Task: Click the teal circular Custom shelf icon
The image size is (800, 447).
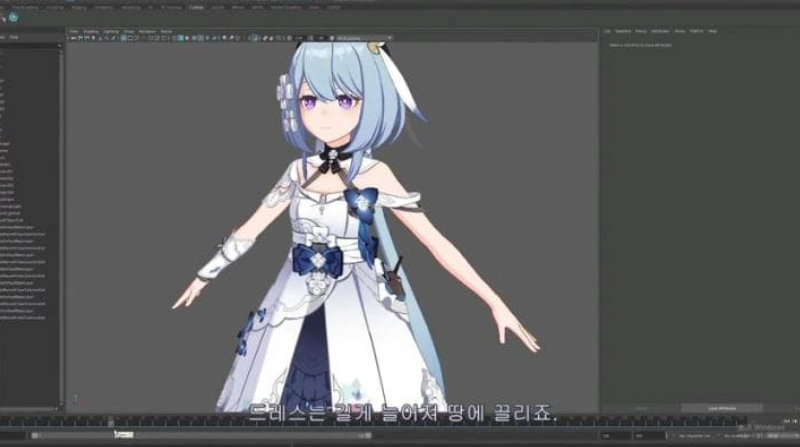Action: point(13,17)
